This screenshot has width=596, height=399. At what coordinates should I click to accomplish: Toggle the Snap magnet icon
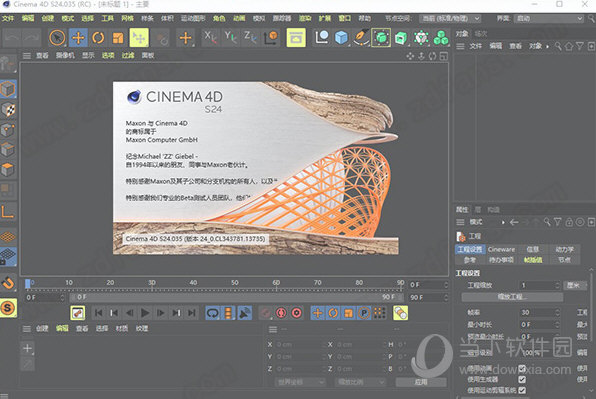click(8, 283)
